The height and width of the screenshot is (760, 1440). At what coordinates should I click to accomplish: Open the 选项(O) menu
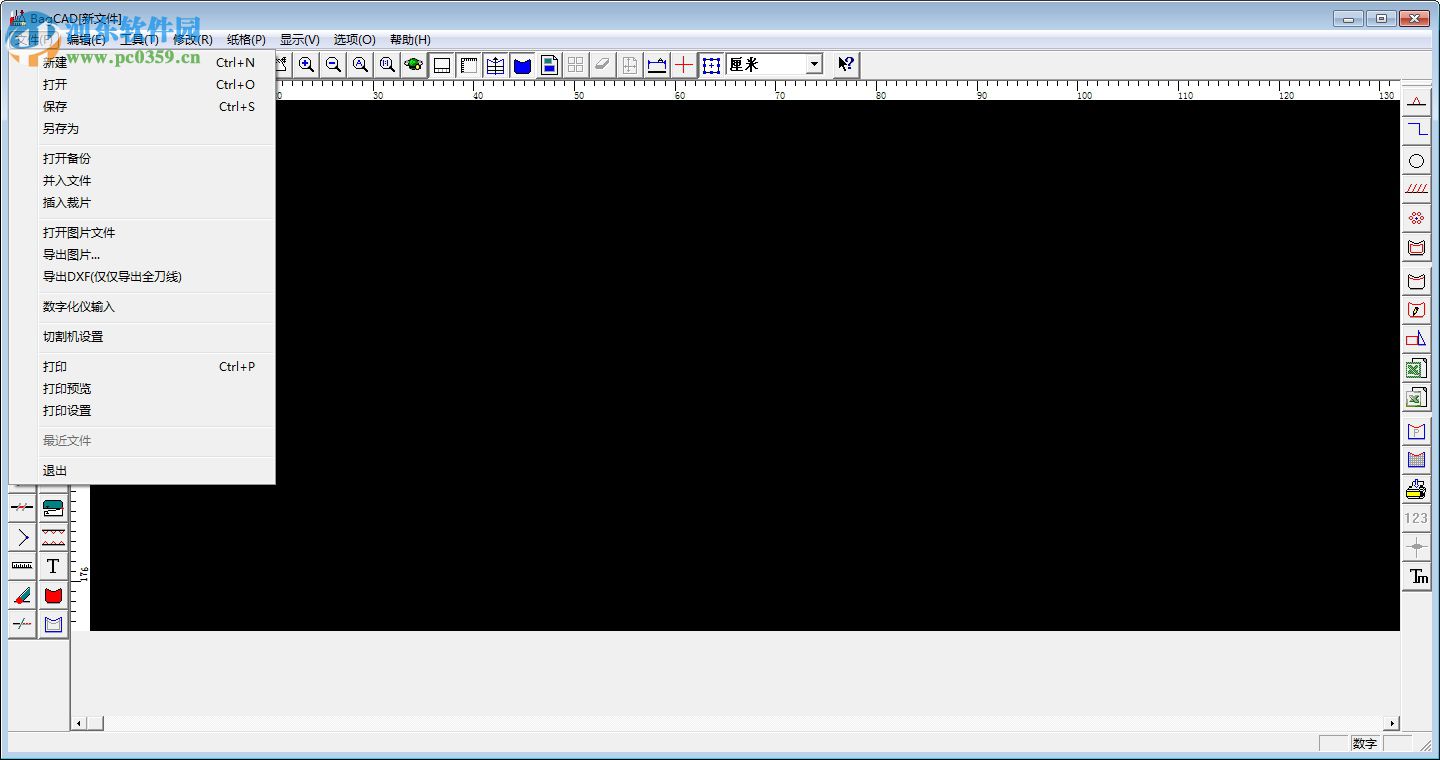pyautogui.click(x=354, y=39)
